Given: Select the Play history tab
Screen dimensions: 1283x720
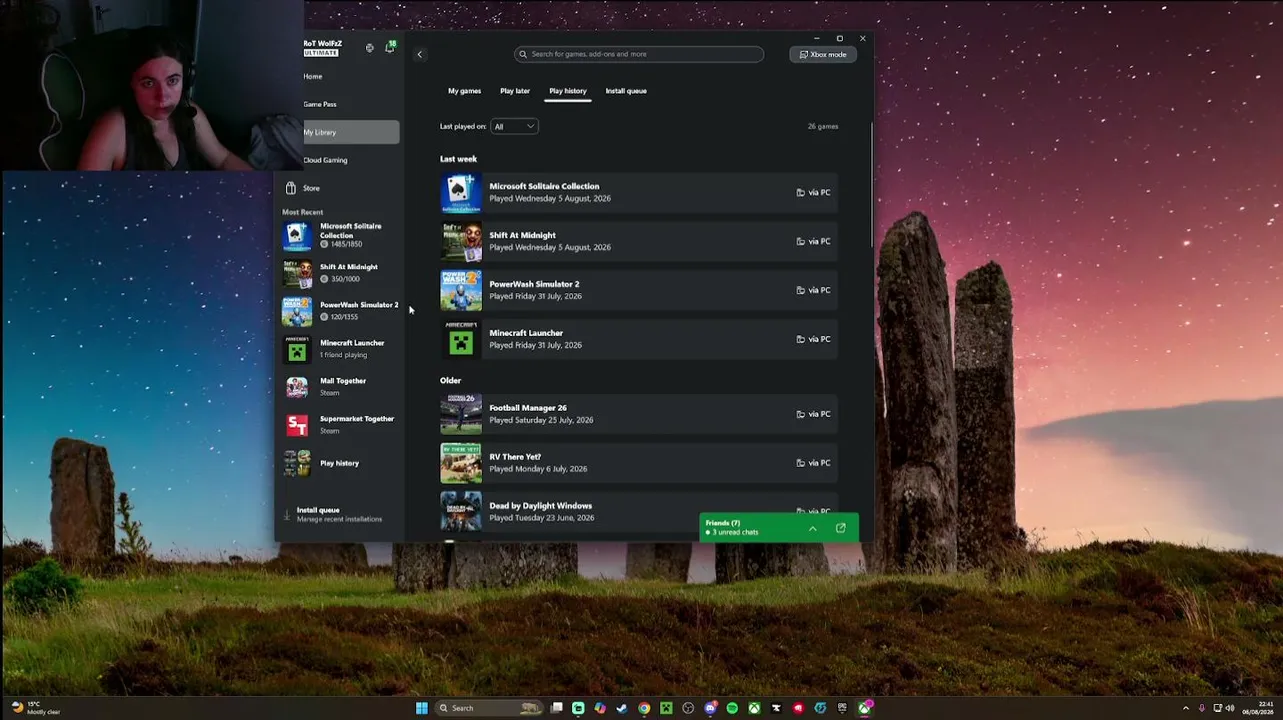Looking at the screenshot, I should [x=567, y=91].
